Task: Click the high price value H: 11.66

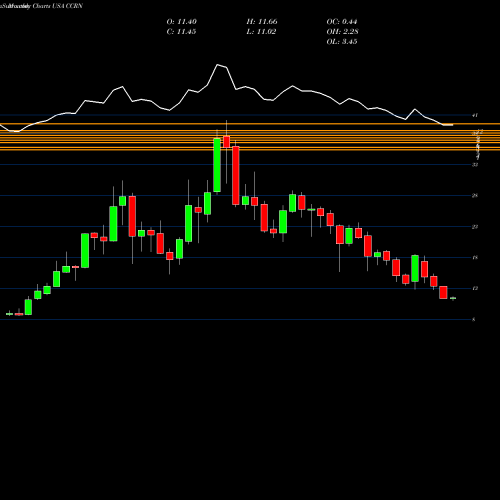Action: click(262, 22)
